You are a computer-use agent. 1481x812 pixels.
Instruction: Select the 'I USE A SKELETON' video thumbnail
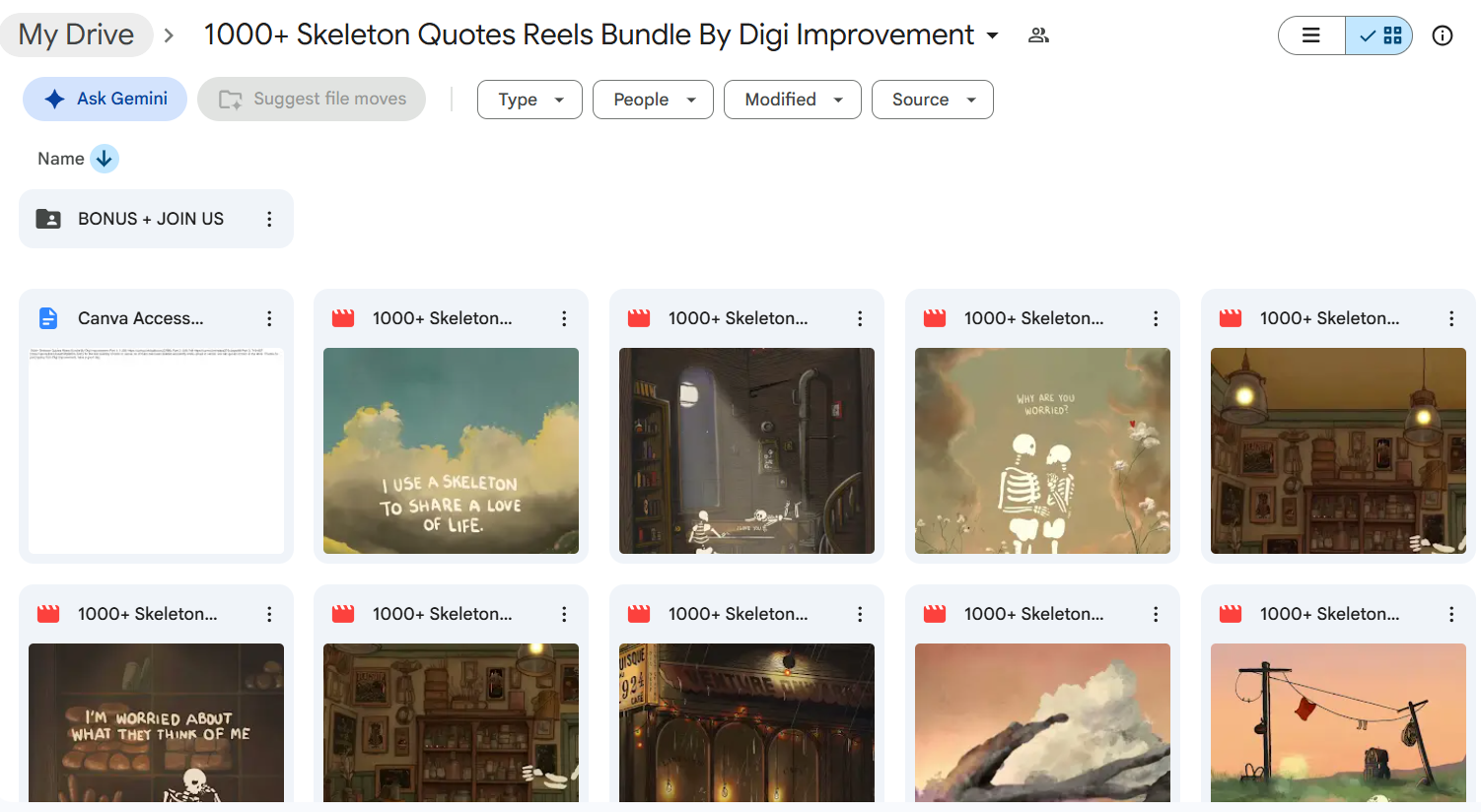tap(451, 450)
